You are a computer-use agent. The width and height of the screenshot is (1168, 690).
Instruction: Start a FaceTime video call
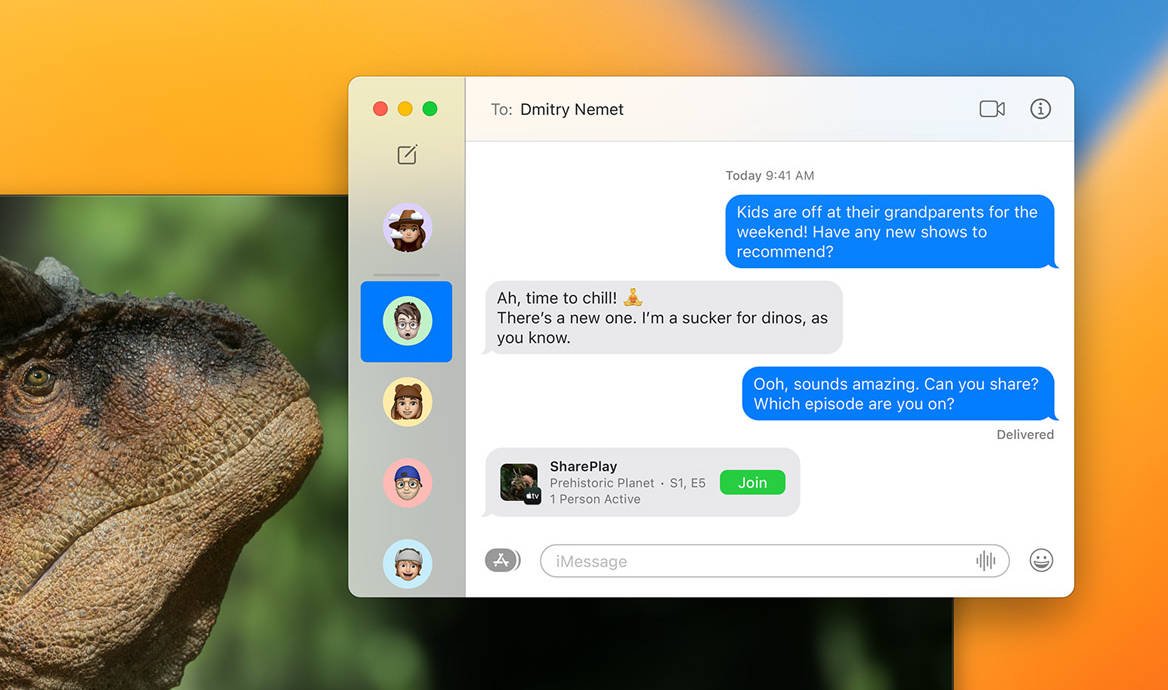pyautogui.click(x=991, y=109)
